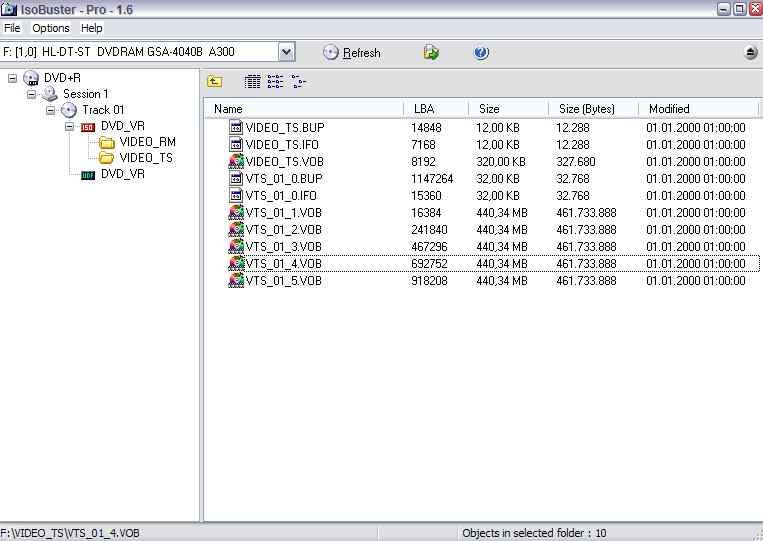
Task: Click status bar path F:\VIDEO_TS\VTS_01_4.VOB
Action: (70, 533)
